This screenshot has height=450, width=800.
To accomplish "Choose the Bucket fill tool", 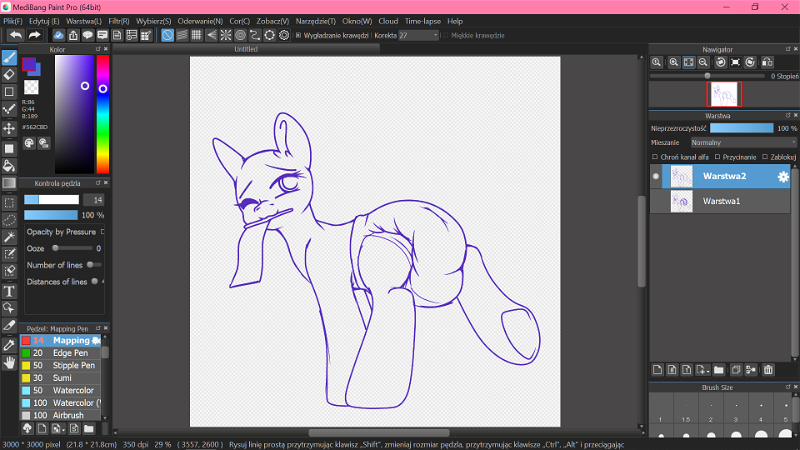I will coord(9,165).
